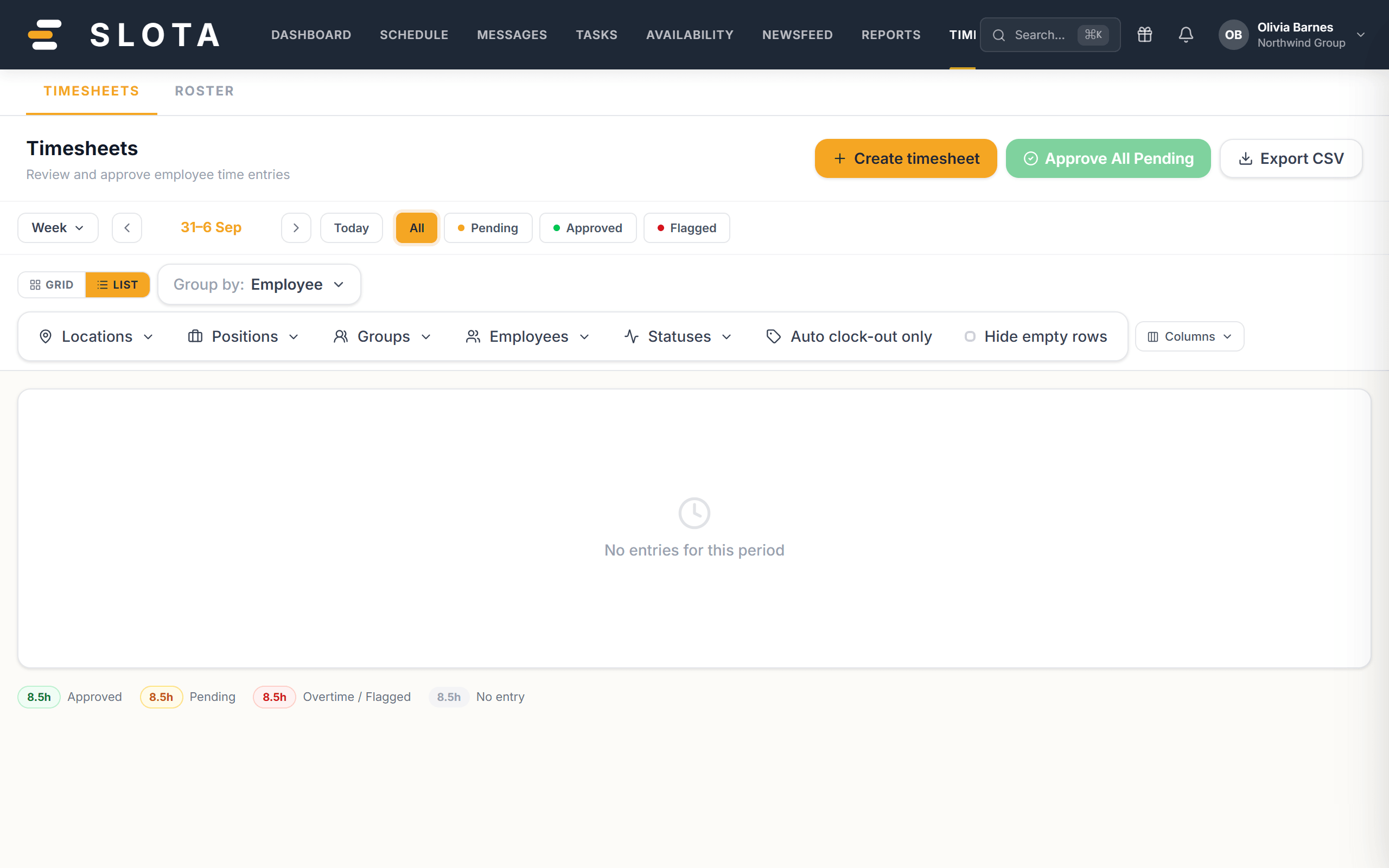
Task: Switch to GRID view
Action: (x=52, y=285)
